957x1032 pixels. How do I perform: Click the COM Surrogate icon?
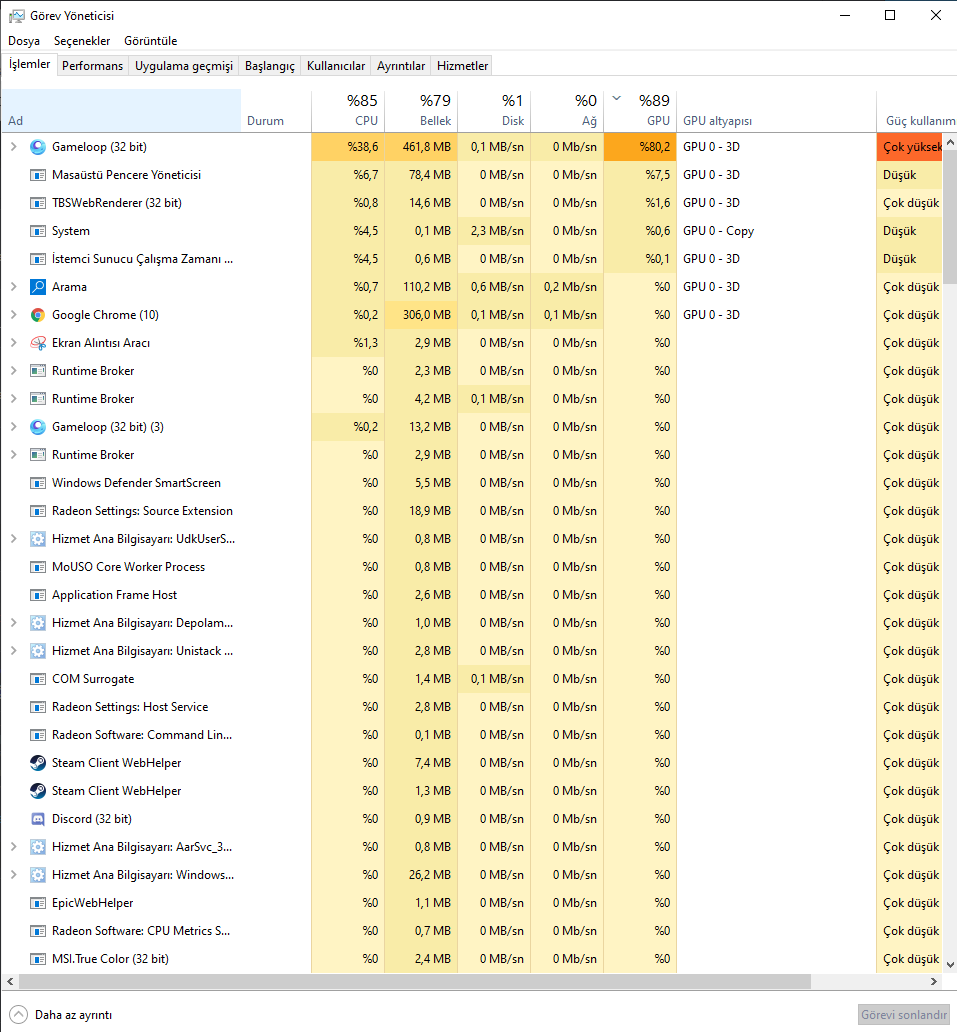pyautogui.click(x=38, y=679)
